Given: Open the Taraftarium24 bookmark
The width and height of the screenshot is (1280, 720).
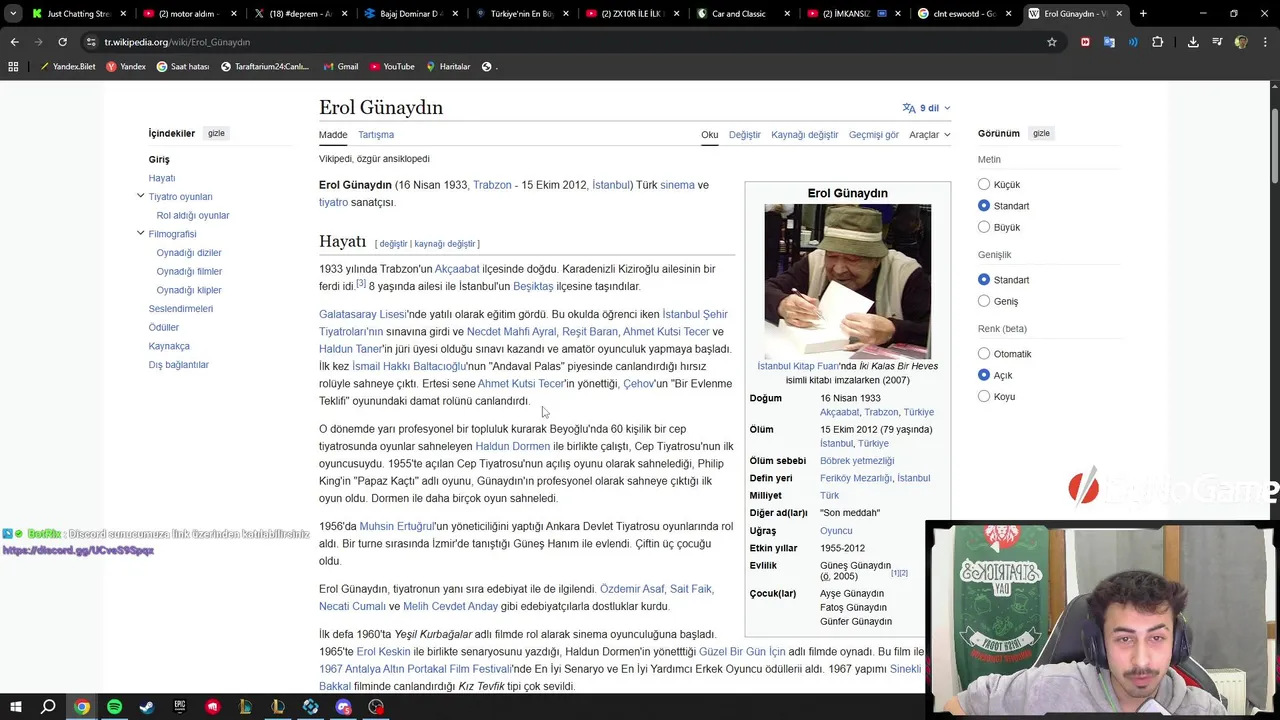Looking at the screenshot, I should point(265,66).
